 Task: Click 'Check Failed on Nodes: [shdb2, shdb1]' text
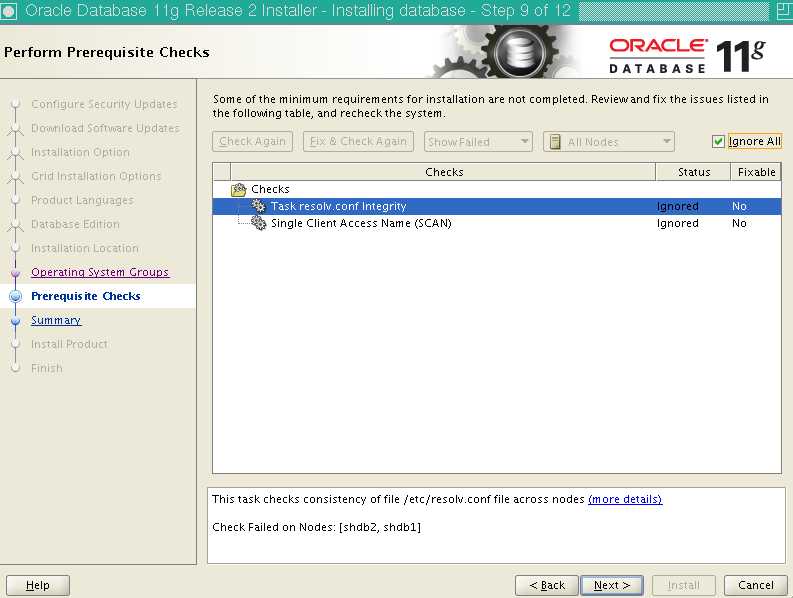[x=316, y=527]
